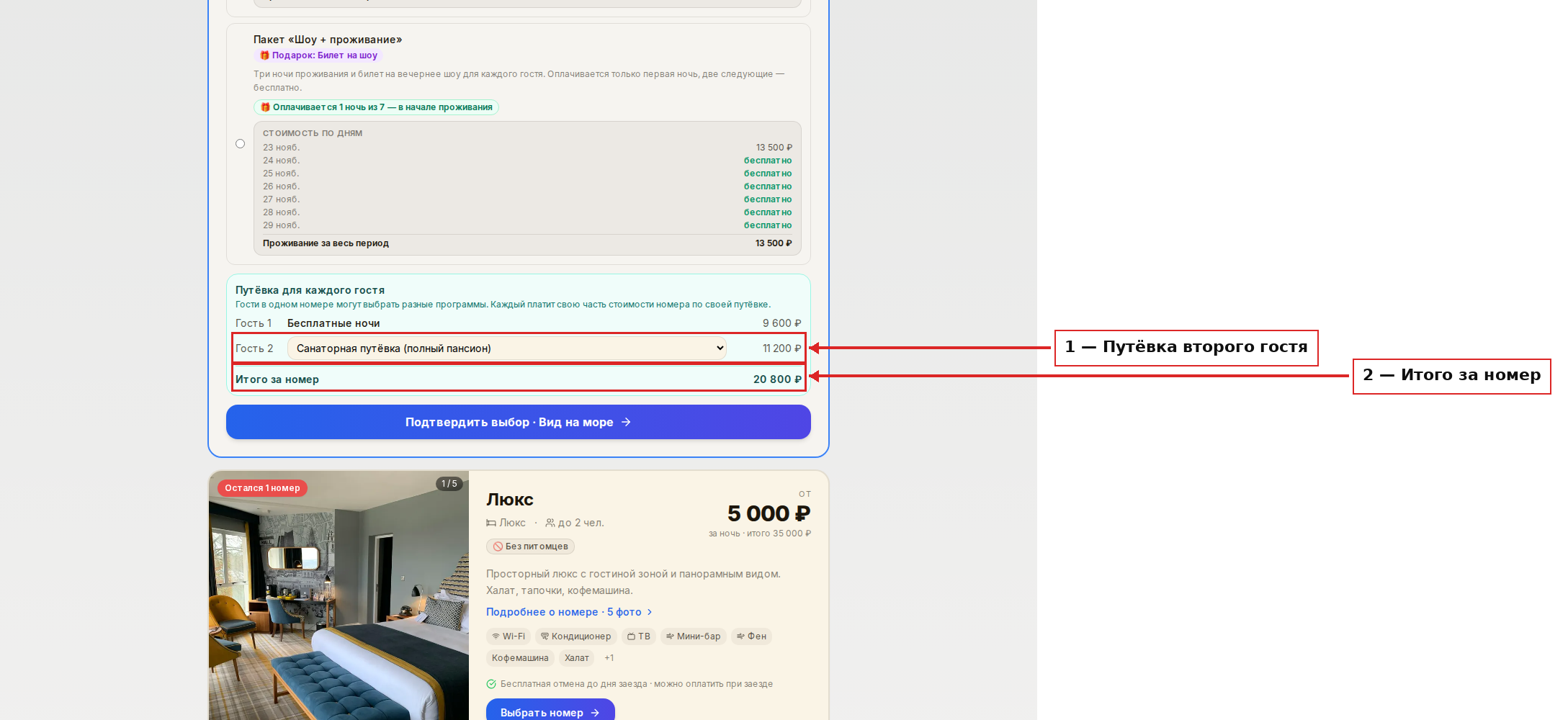Click the bed icon beside «Люкс» type

(x=491, y=523)
